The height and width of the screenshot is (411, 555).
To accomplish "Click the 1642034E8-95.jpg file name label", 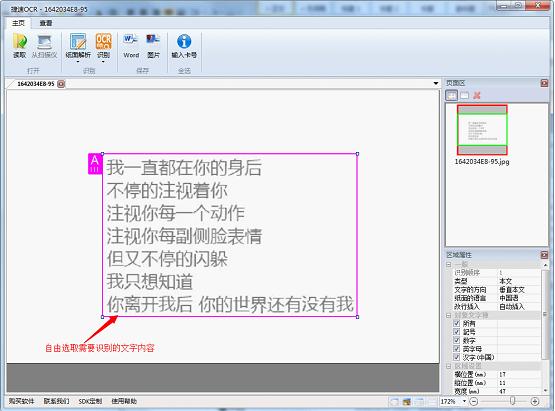I will pos(482,161).
